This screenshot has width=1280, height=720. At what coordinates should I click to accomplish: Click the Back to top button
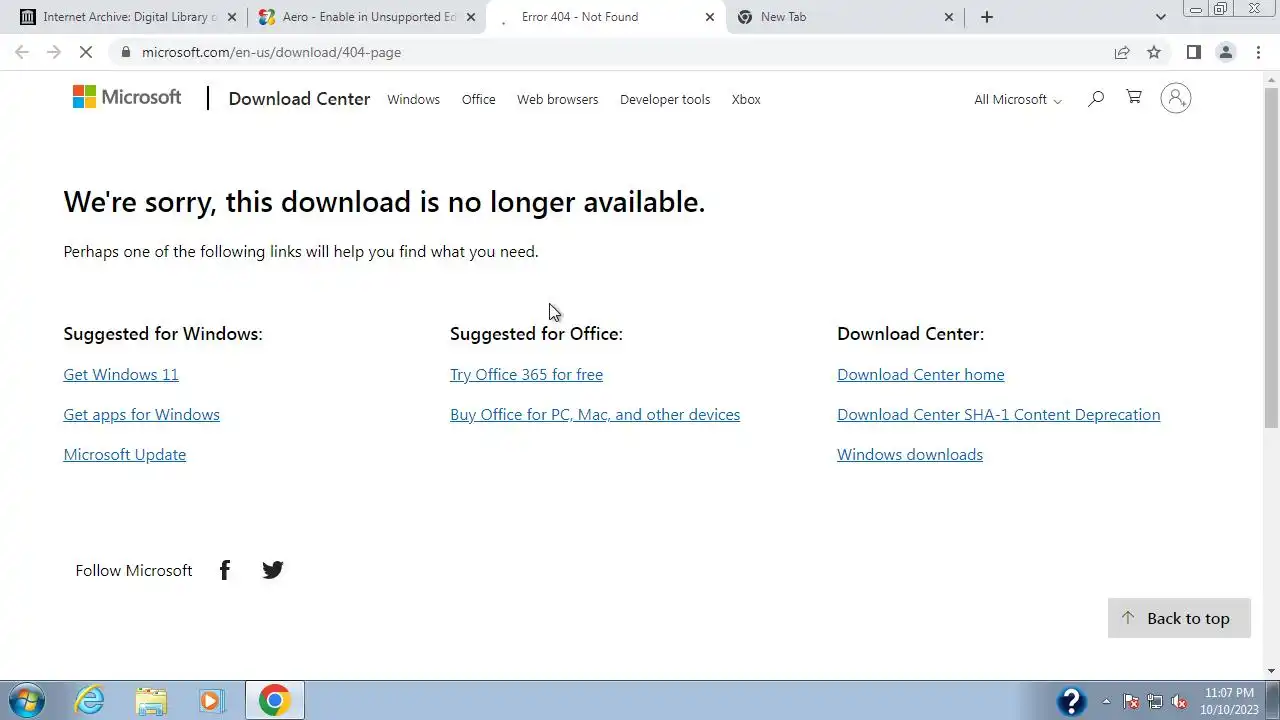(x=1179, y=618)
